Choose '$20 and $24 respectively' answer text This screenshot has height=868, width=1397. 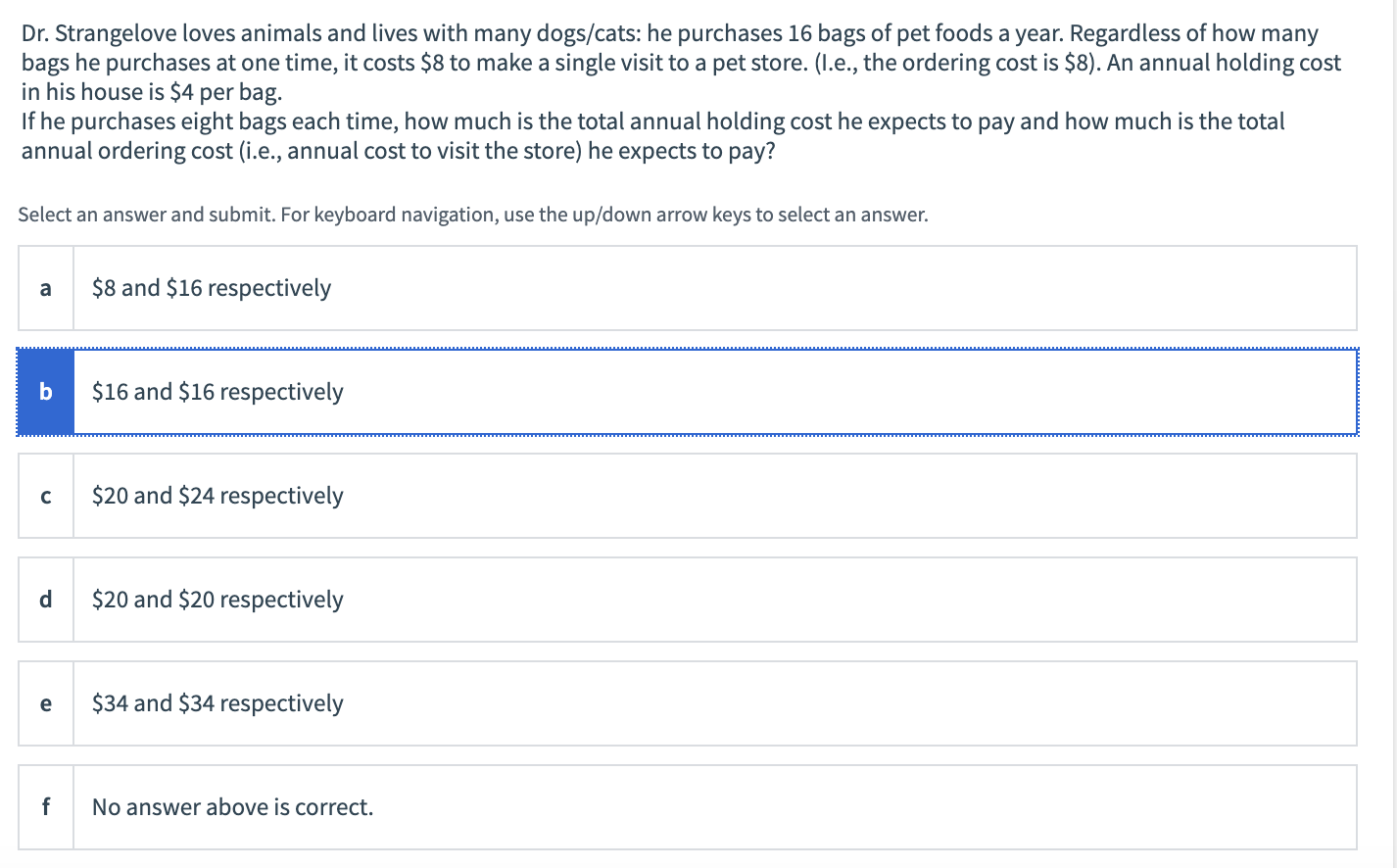(x=217, y=496)
